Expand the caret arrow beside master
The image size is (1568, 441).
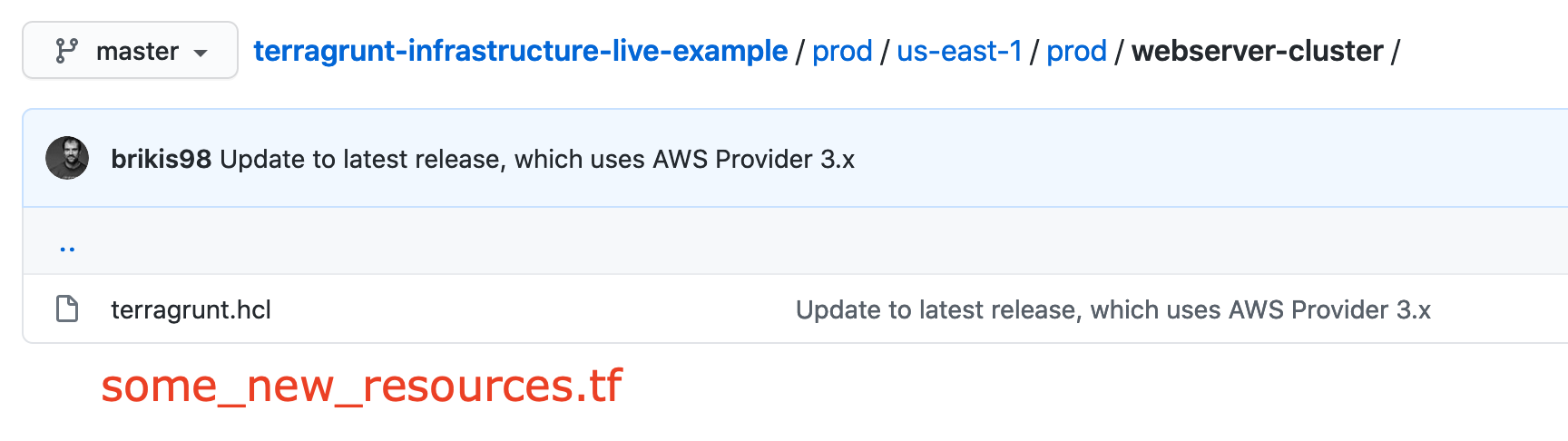click(201, 53)
